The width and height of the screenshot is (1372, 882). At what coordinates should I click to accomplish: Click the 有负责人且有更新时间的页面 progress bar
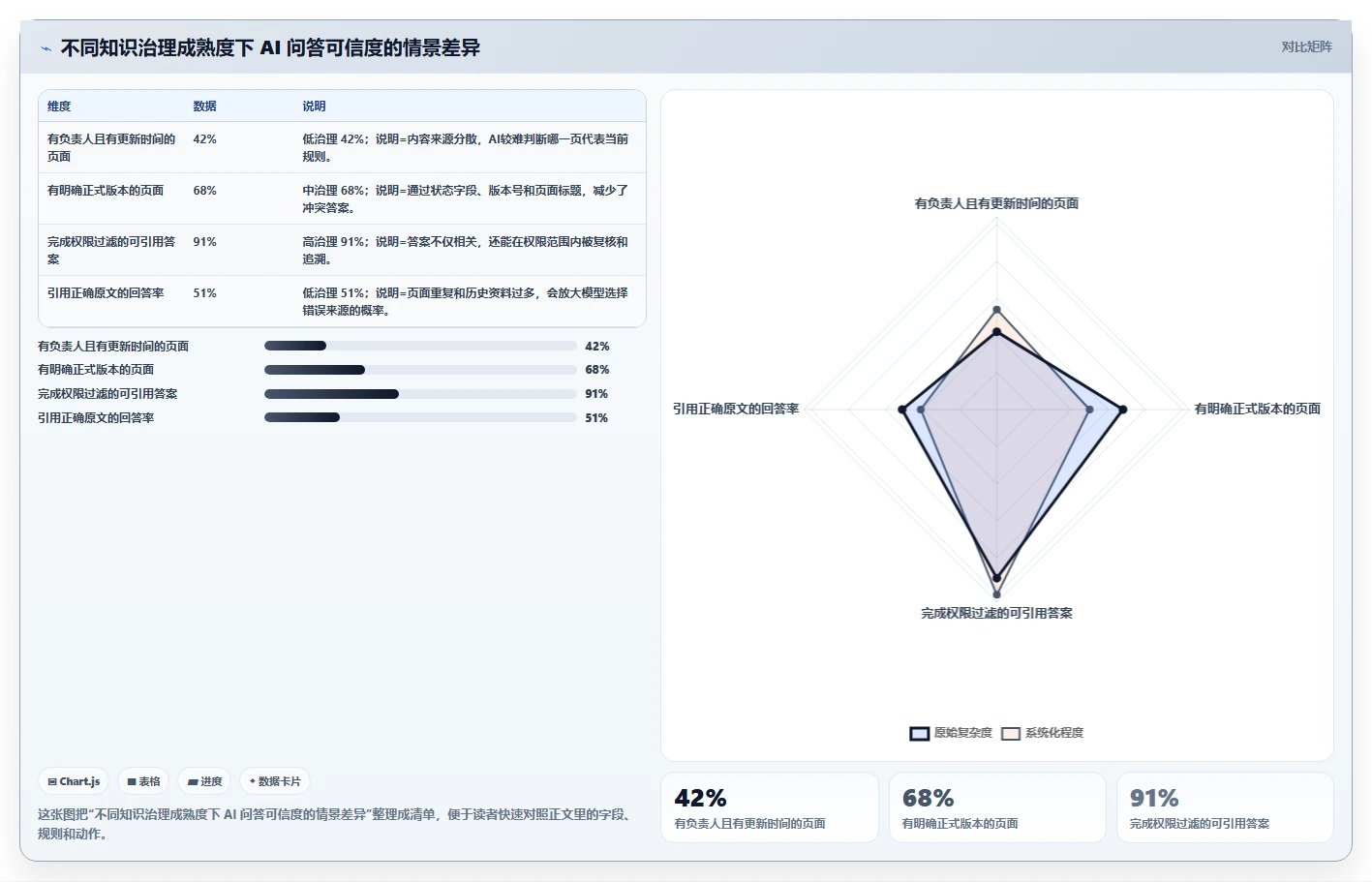click(420, 346)
